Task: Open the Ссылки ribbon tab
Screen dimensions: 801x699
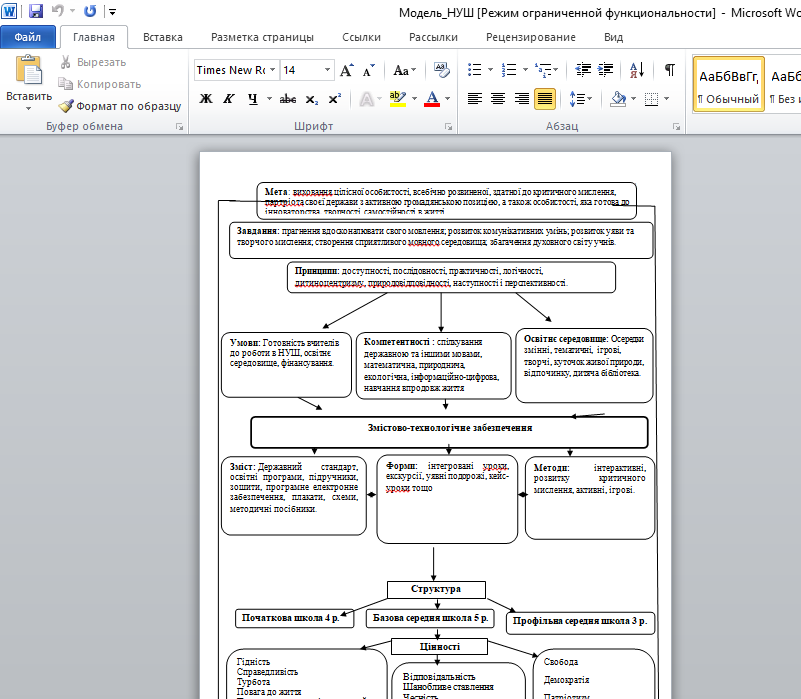Action: (361, 37)
